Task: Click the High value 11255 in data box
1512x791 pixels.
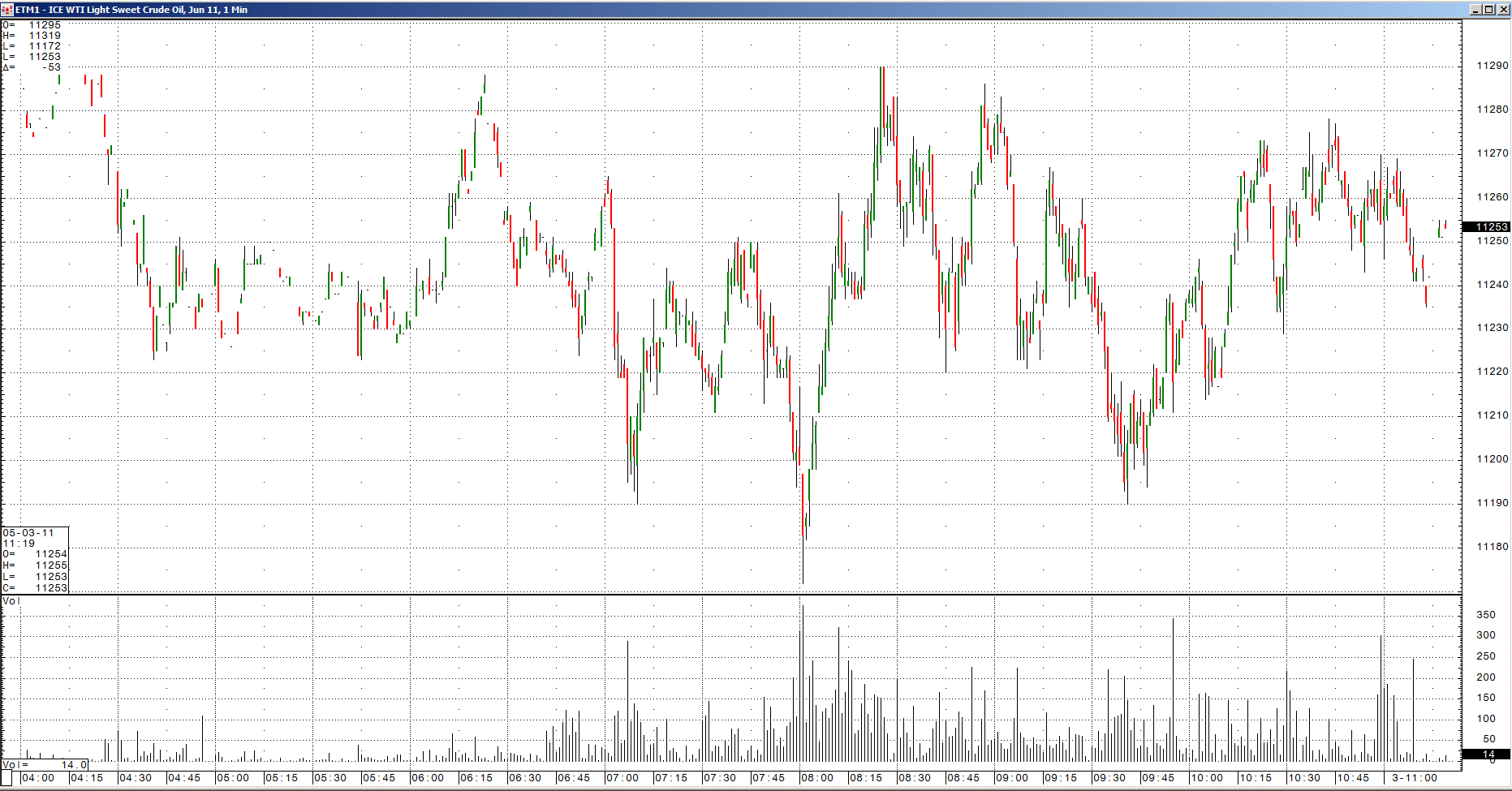Action: [x=51, y=565]
